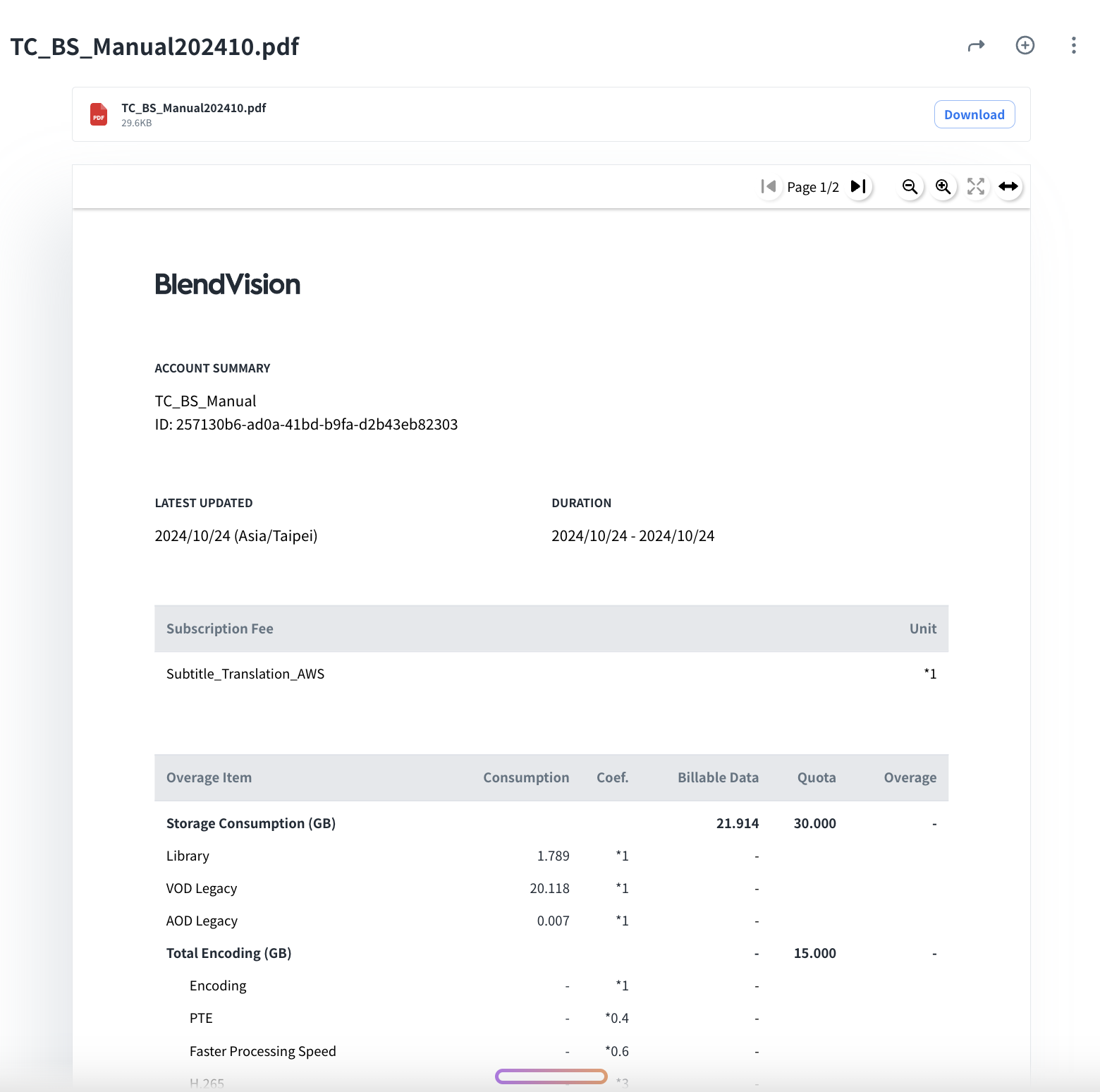
Task: Click the account ID text under TC_BS_Manual
Action: 306,425
